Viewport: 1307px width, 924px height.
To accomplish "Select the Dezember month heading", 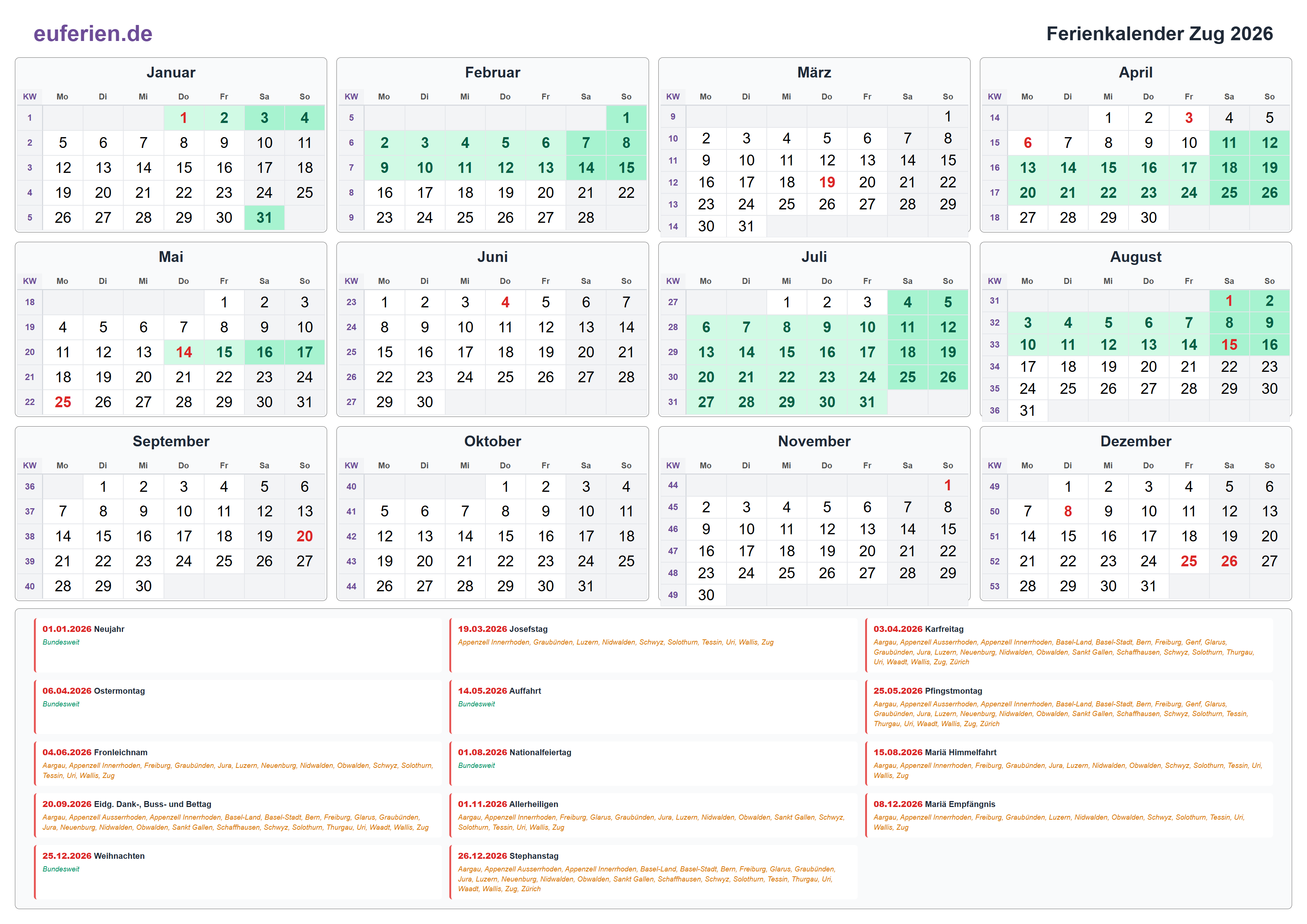I will coord(1136,441).
